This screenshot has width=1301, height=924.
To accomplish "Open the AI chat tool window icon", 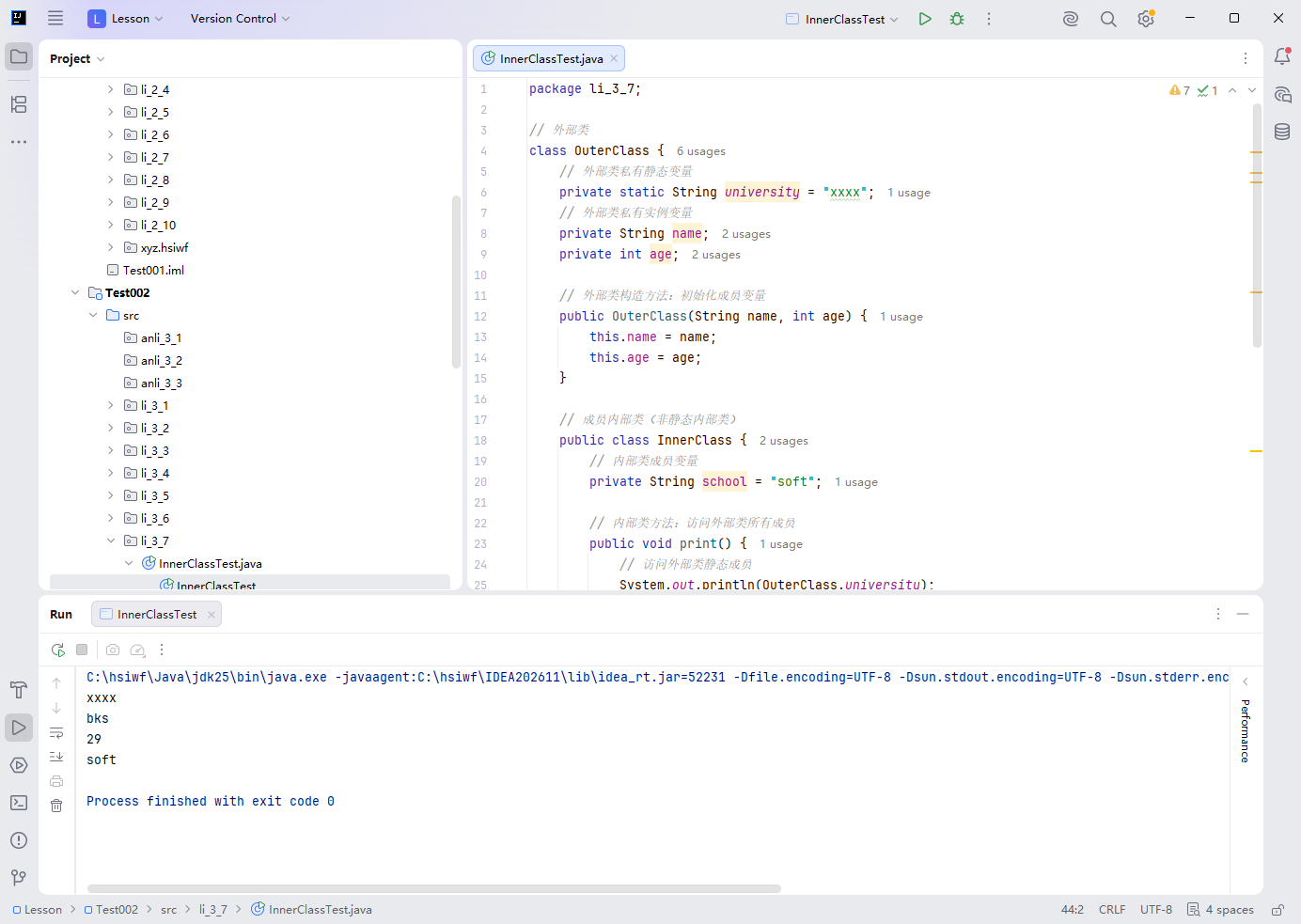I will [1282, 94].
